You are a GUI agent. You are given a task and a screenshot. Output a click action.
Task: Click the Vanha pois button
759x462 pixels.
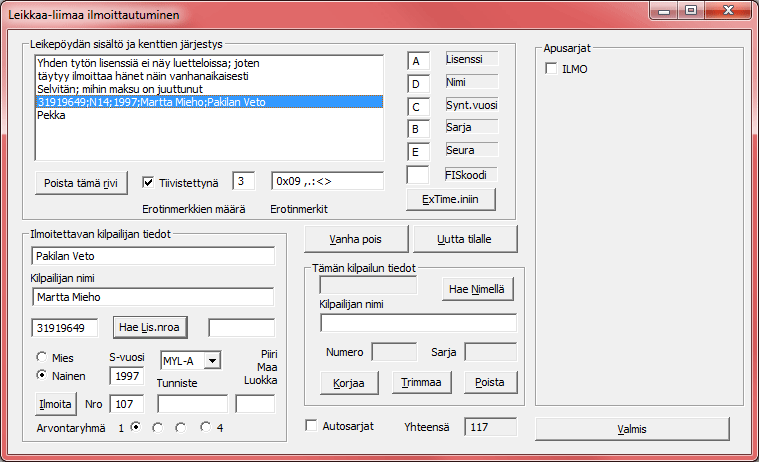[355, 240]
